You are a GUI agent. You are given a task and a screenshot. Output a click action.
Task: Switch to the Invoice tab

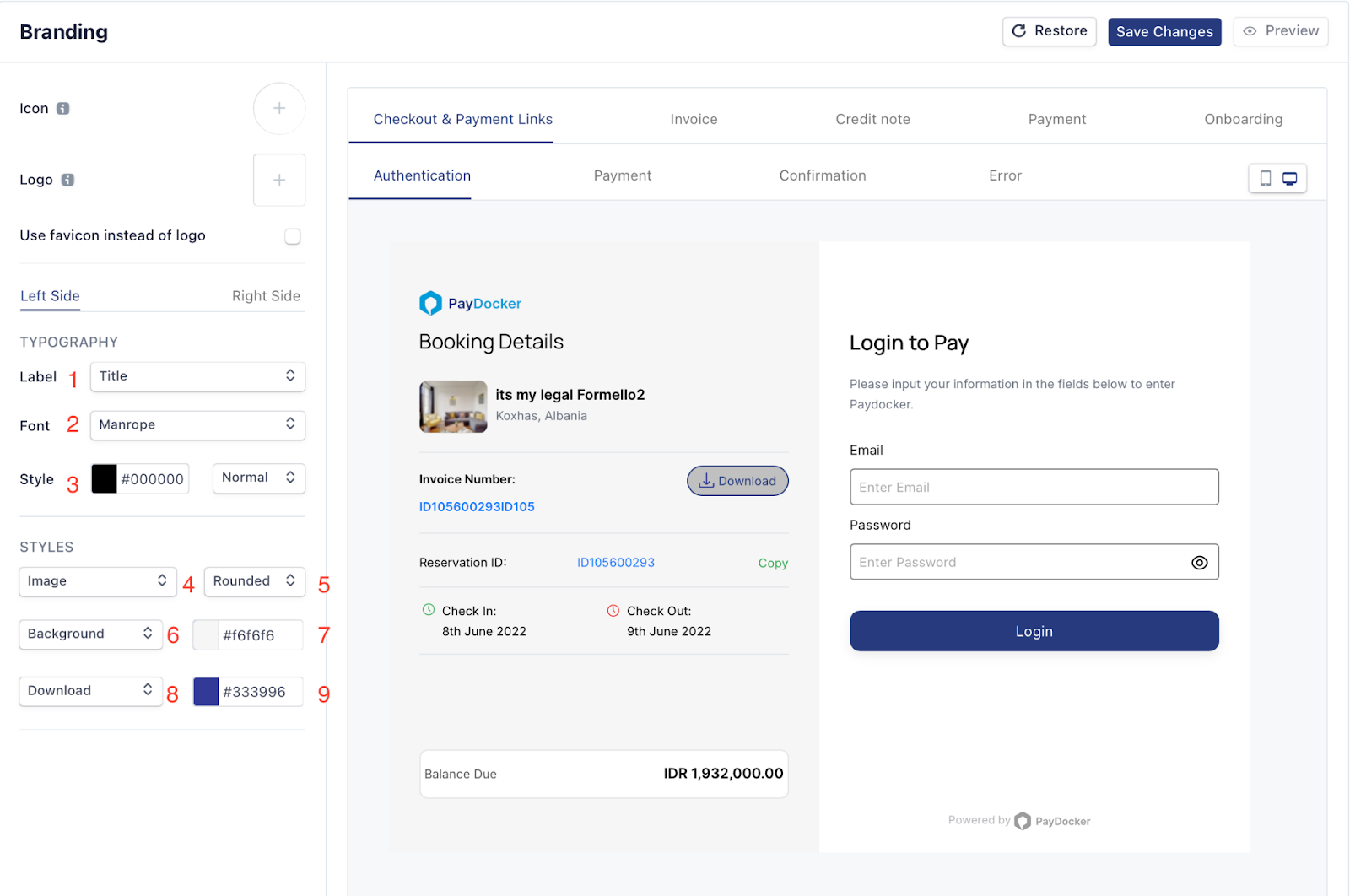[x=694, y=120]
